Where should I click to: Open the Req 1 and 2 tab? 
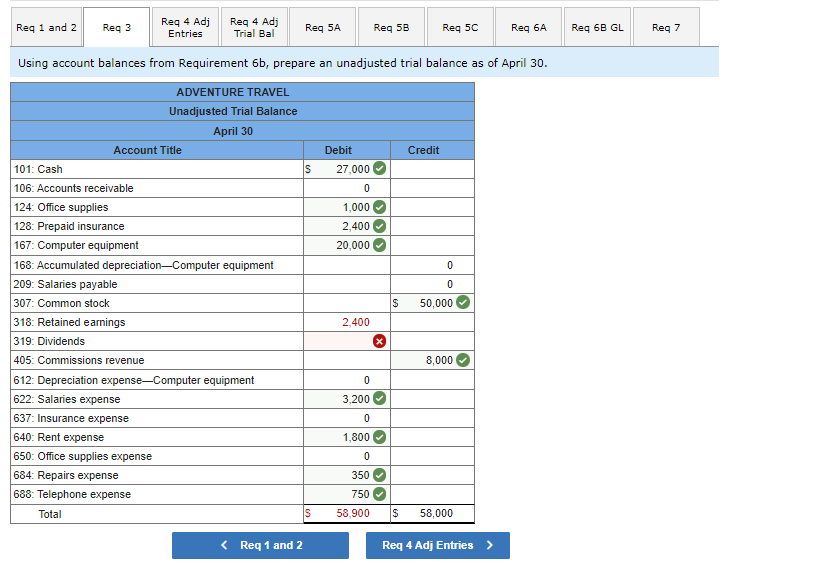[46, 27]
